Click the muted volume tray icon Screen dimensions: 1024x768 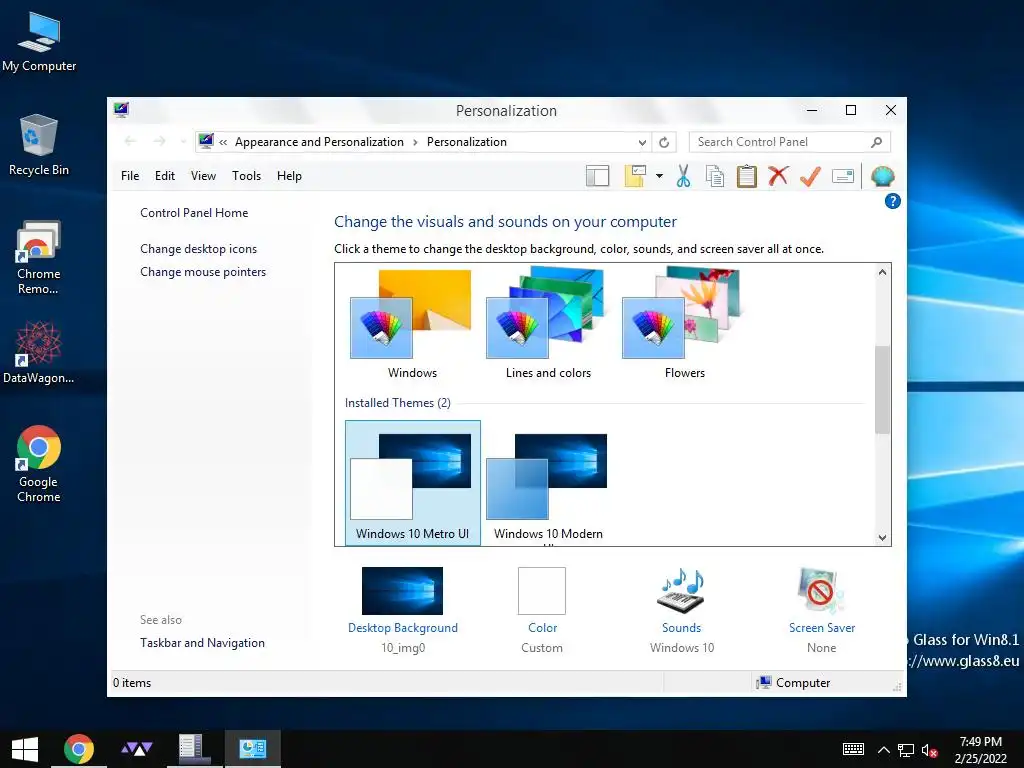pyautogui.click(x=929, y=750)
